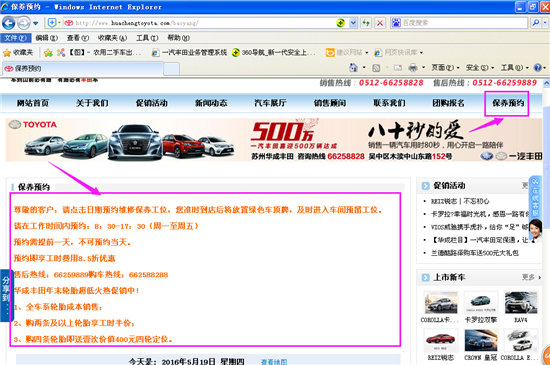Click the Home page icon in command bar

(353, 67)
